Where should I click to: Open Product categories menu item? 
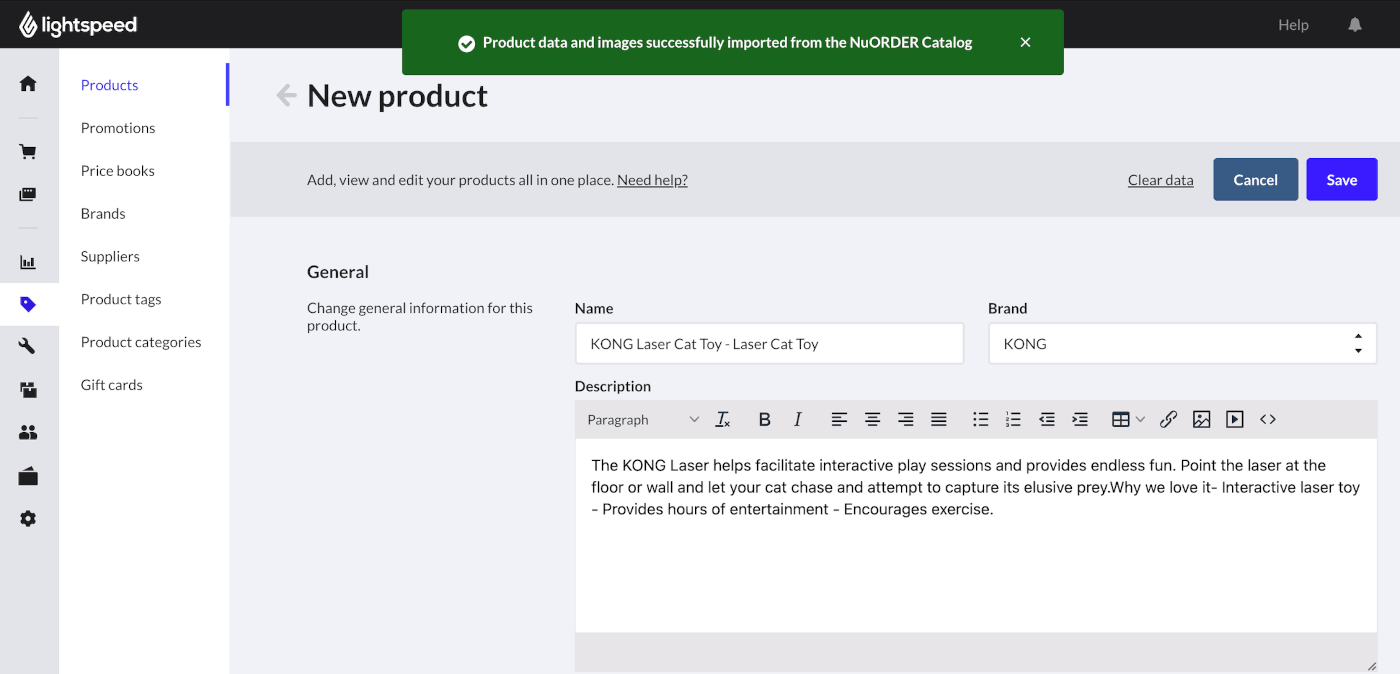pyautogui.click(x=141, y=342)
